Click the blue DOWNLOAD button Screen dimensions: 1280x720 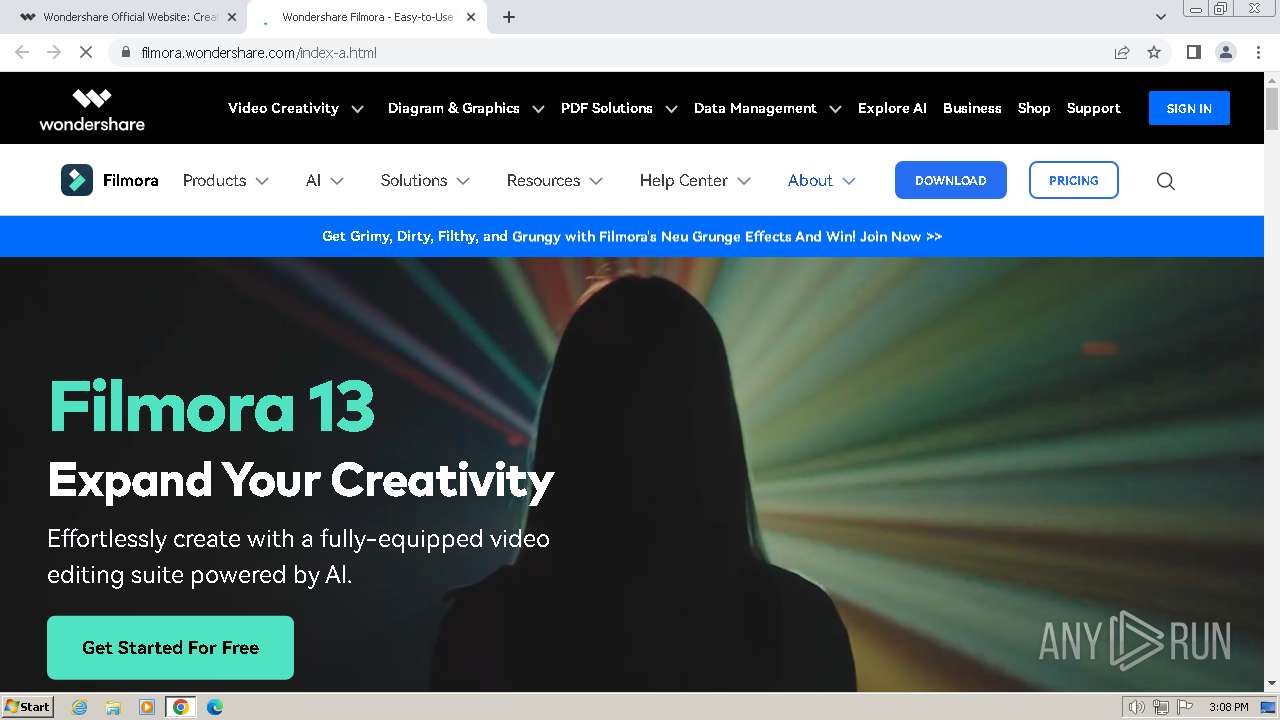(x=951, y=180)
